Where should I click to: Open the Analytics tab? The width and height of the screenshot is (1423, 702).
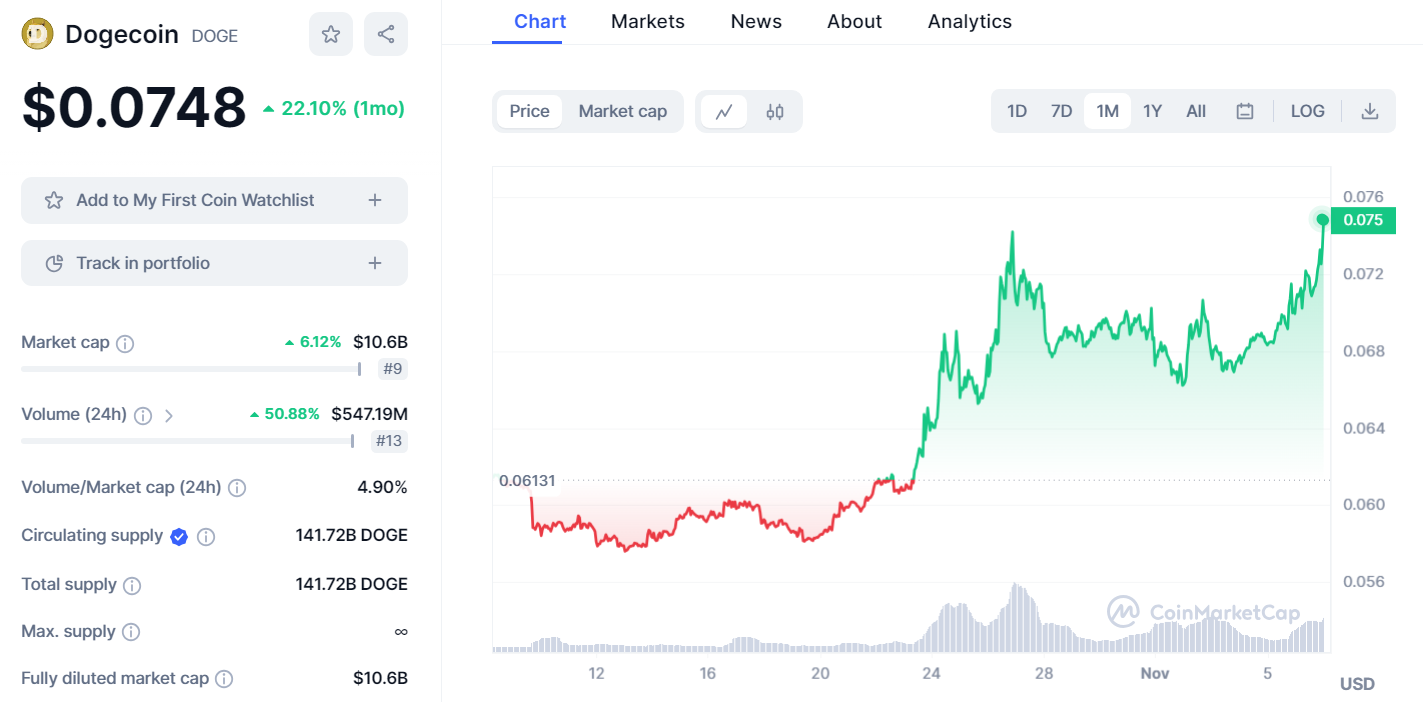(x=969, y=22)
